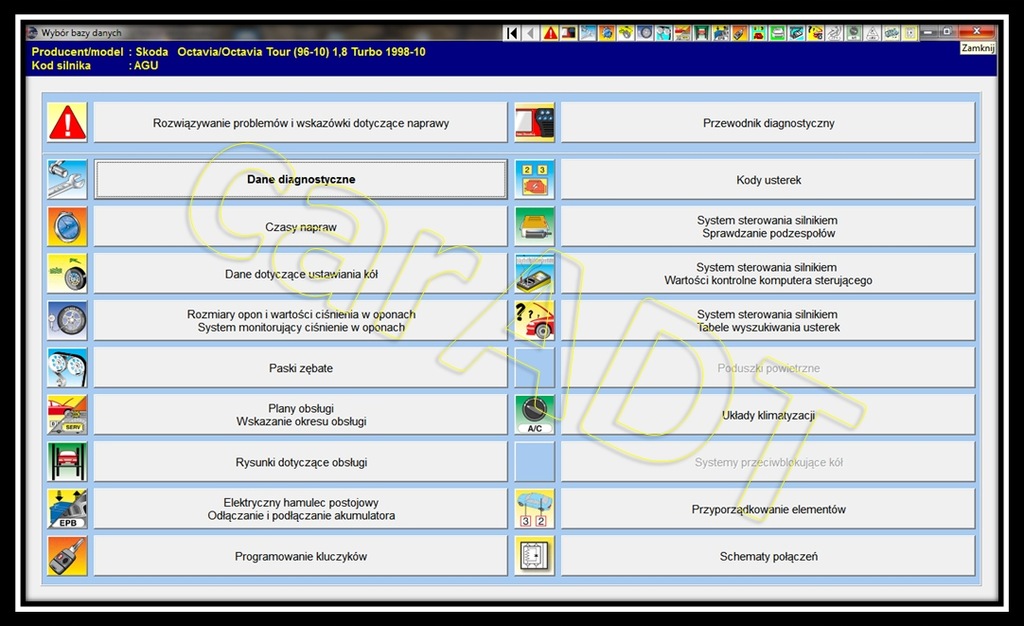Image resolution: width=1024 pixels, height=626 pixels.
Task: Click the question-mark car tile icon beside Tabele wyszukiwania usterek
Action: pos(534,321)
